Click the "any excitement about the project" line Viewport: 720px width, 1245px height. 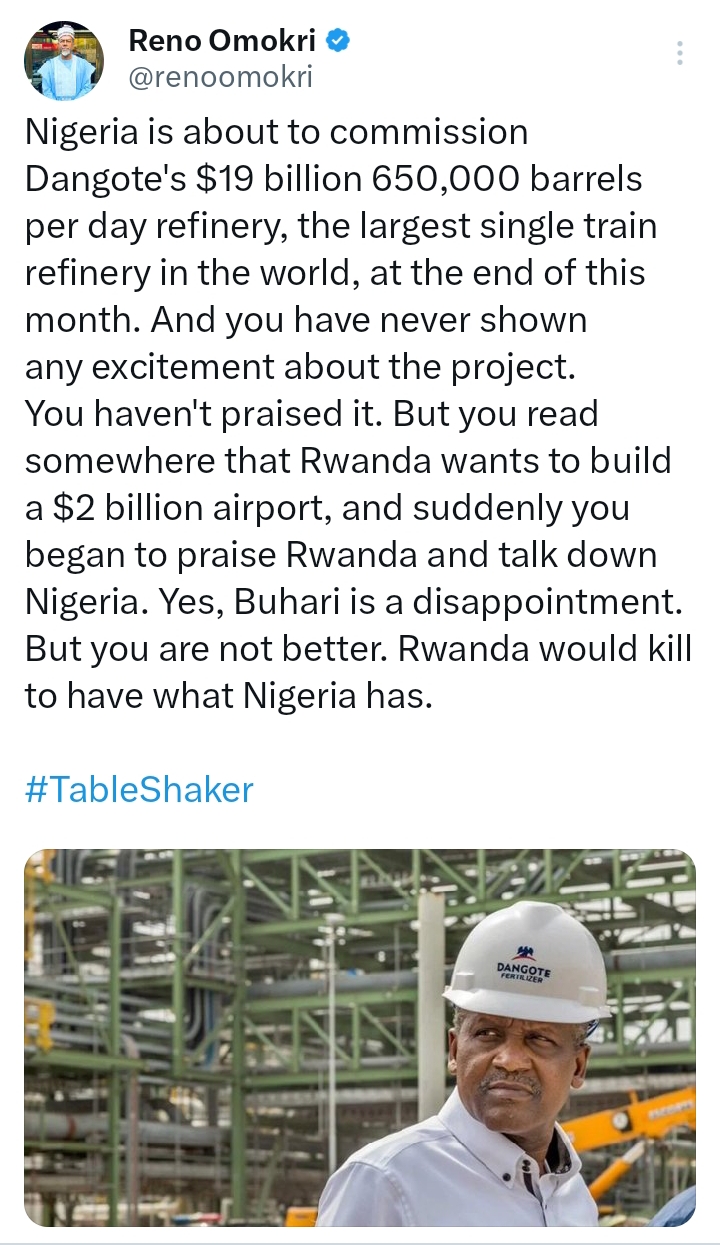tap(301, 368)
